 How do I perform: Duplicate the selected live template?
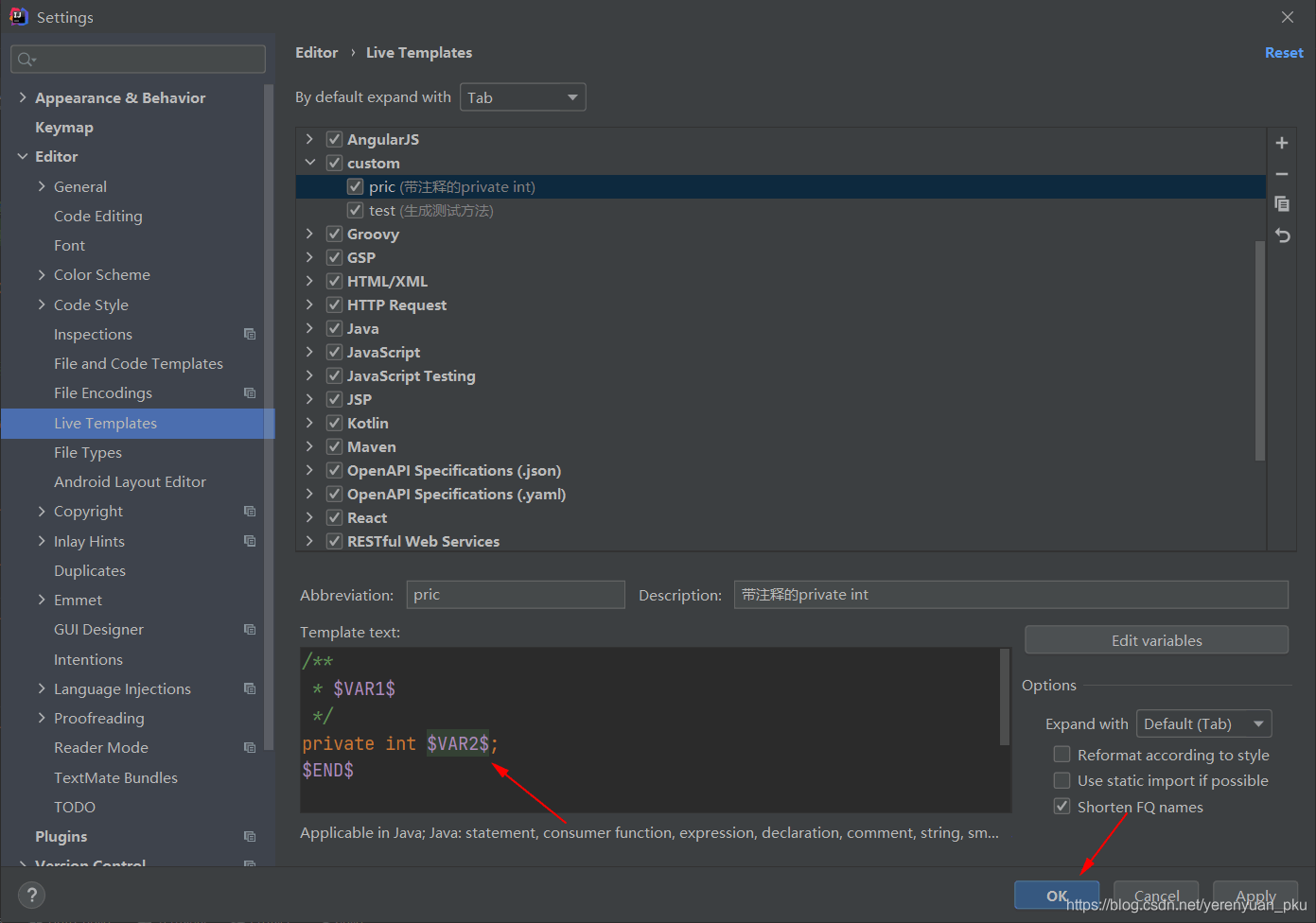pos(1282,204)
